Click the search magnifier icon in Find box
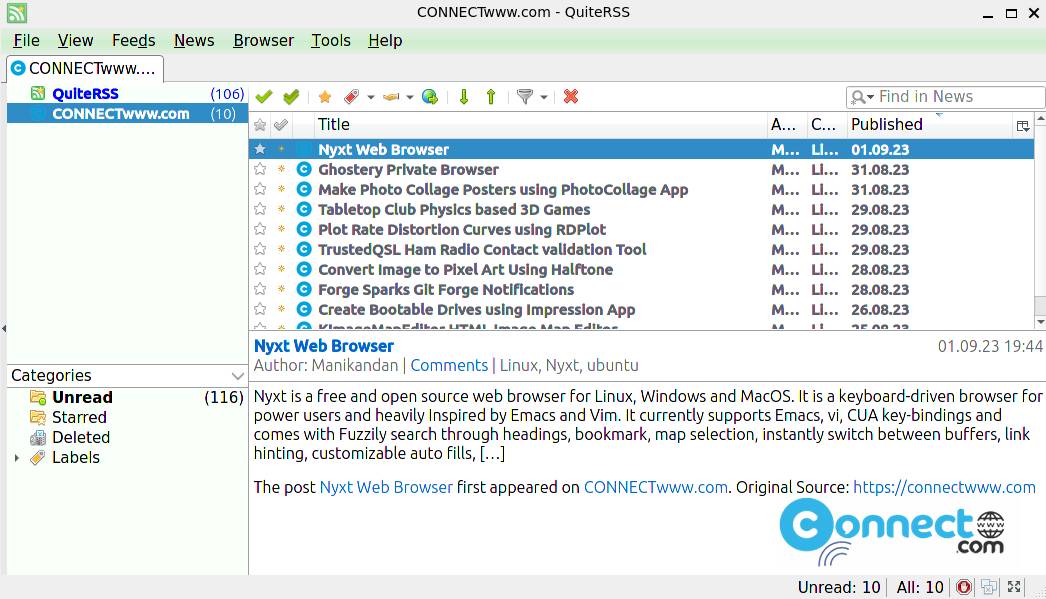1046x599 pixels. (859, 97)
